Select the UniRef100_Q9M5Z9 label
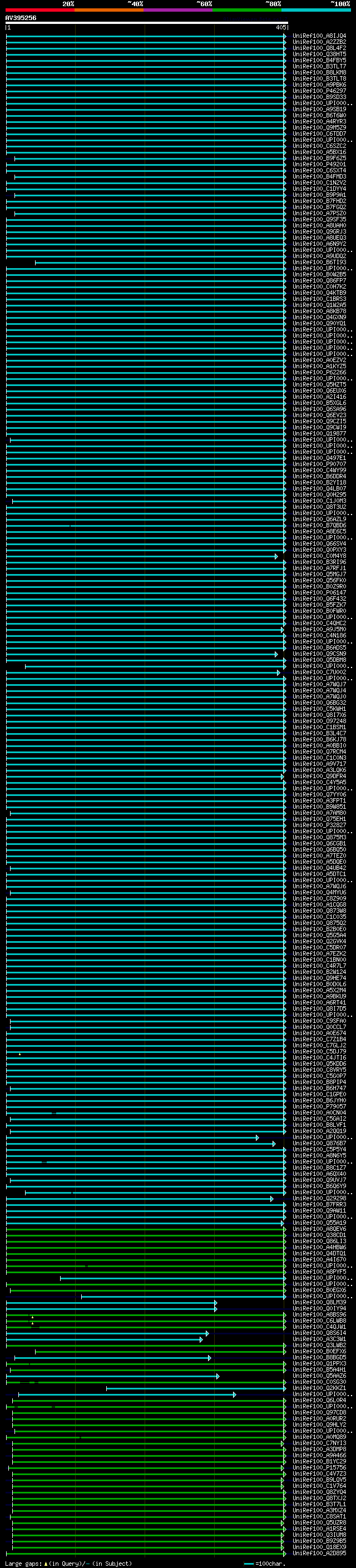 319,128
